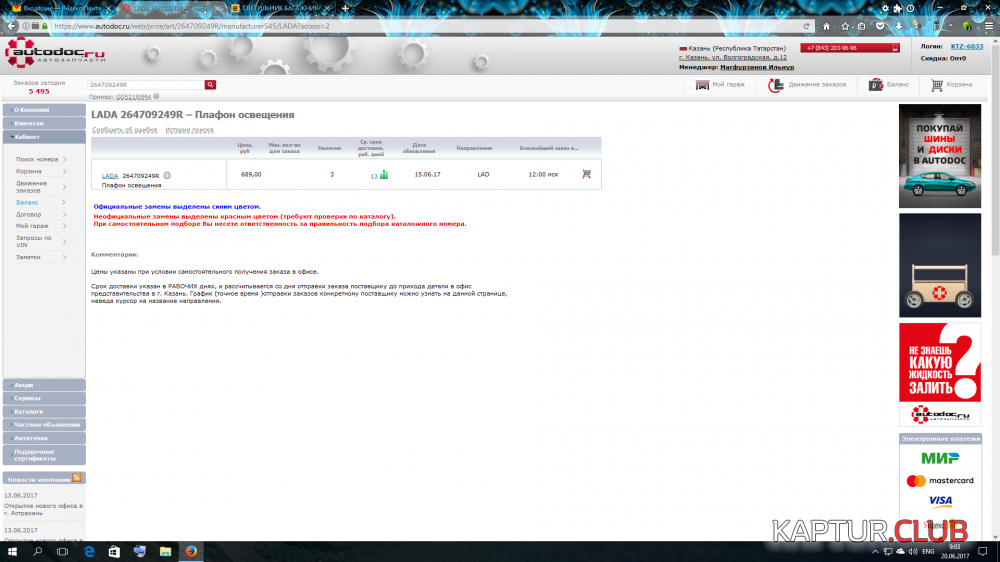Expand the Каталоги sidebar section
Viewport: 1000px width, 562px height.
coord(44,411)
